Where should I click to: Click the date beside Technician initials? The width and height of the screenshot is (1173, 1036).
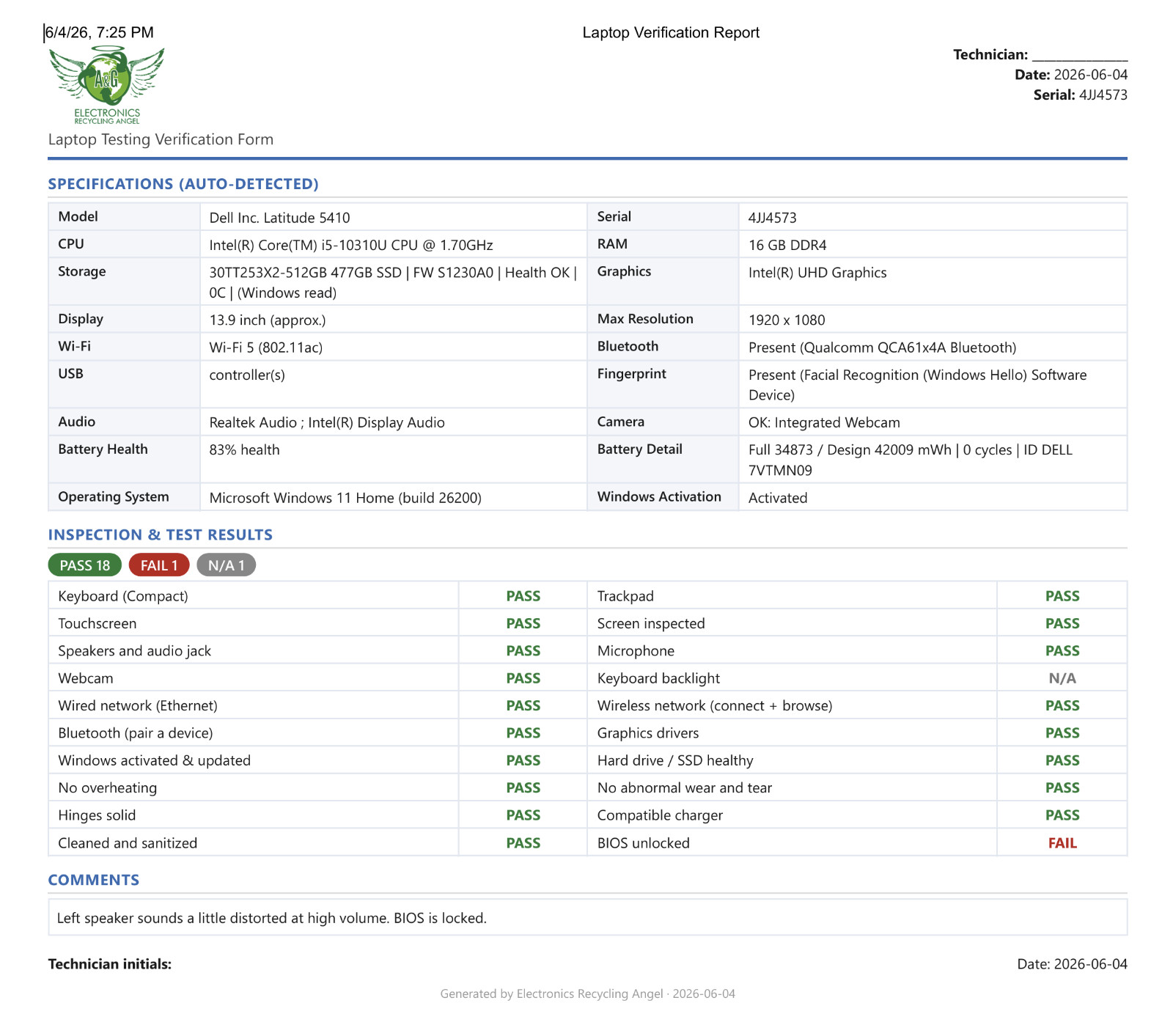pyautogui.click(x=1073, y=964)
